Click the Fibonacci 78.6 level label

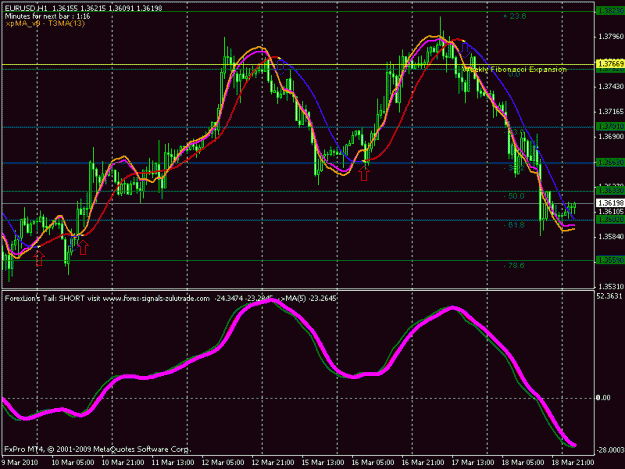tap(514, 265)
